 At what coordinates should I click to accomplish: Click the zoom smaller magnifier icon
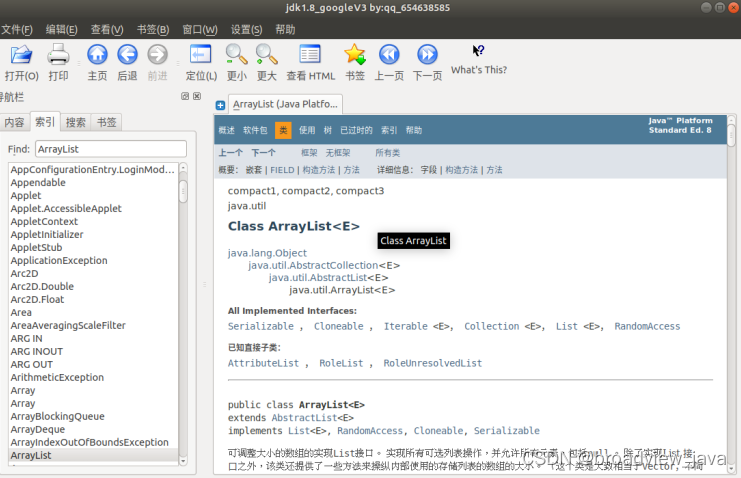click(x=236, y=54)
